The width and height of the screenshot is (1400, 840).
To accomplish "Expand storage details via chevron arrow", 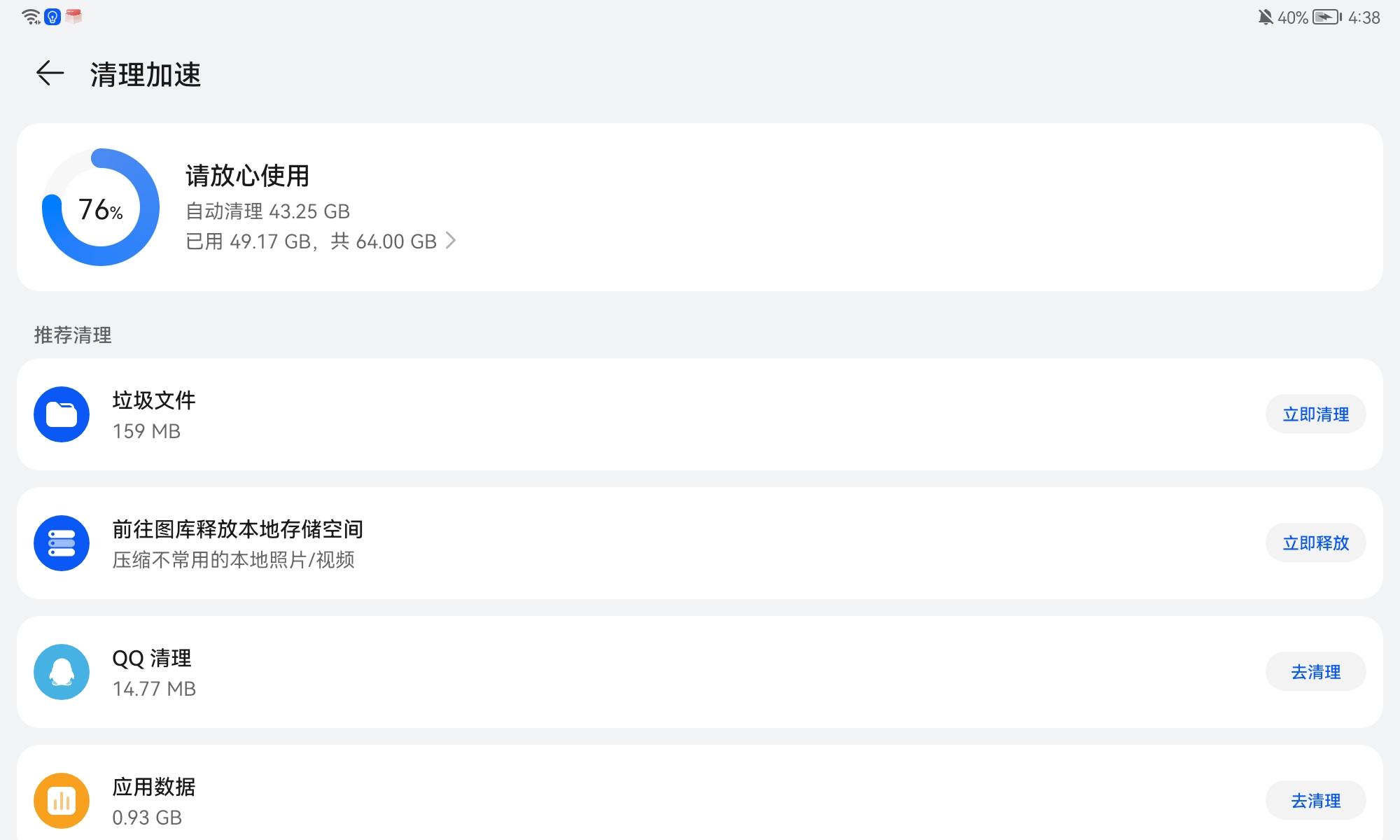I will coord(451,241).
